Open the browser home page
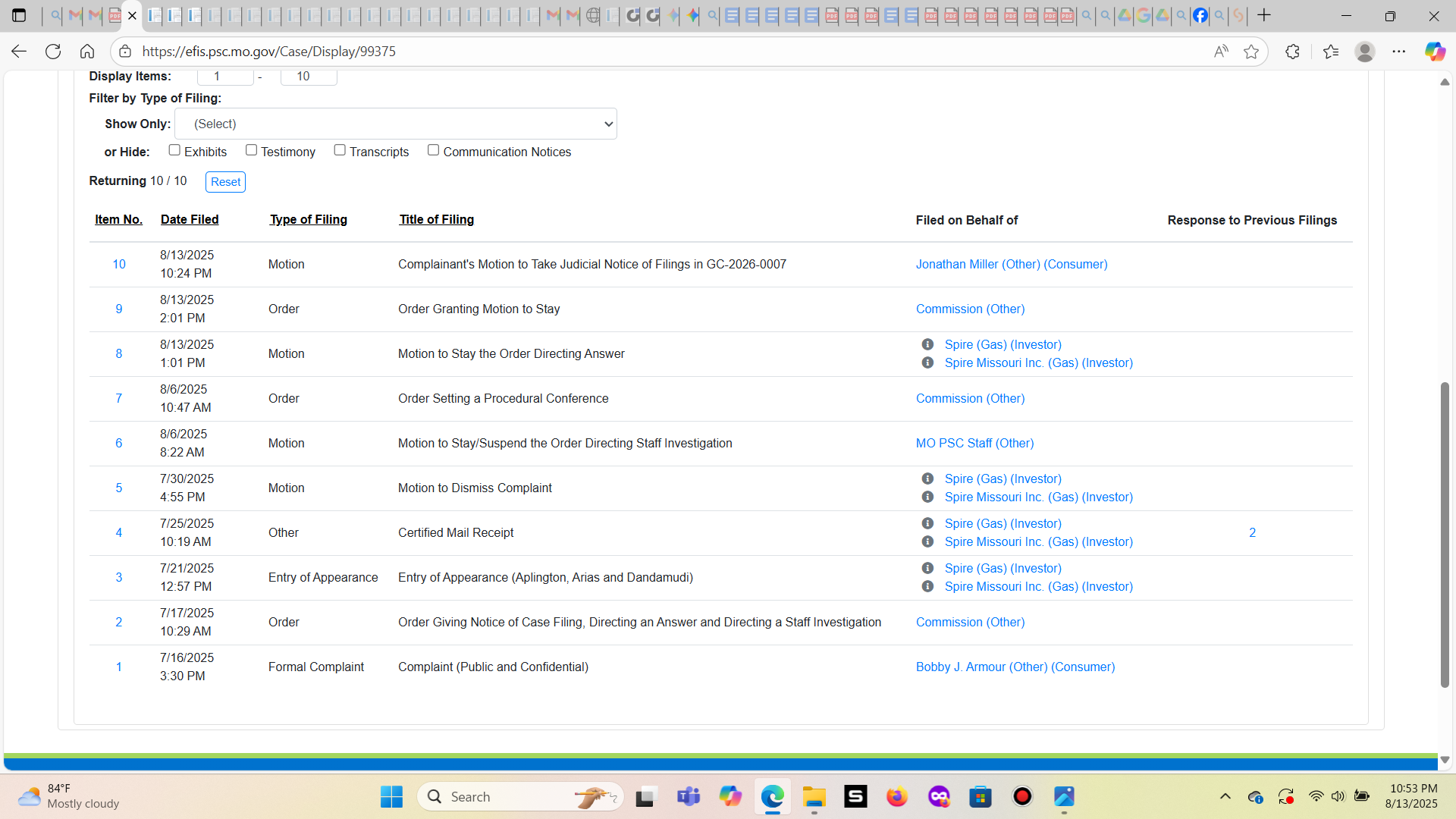This screenshot has width=1456, height=819. (87, 52)
